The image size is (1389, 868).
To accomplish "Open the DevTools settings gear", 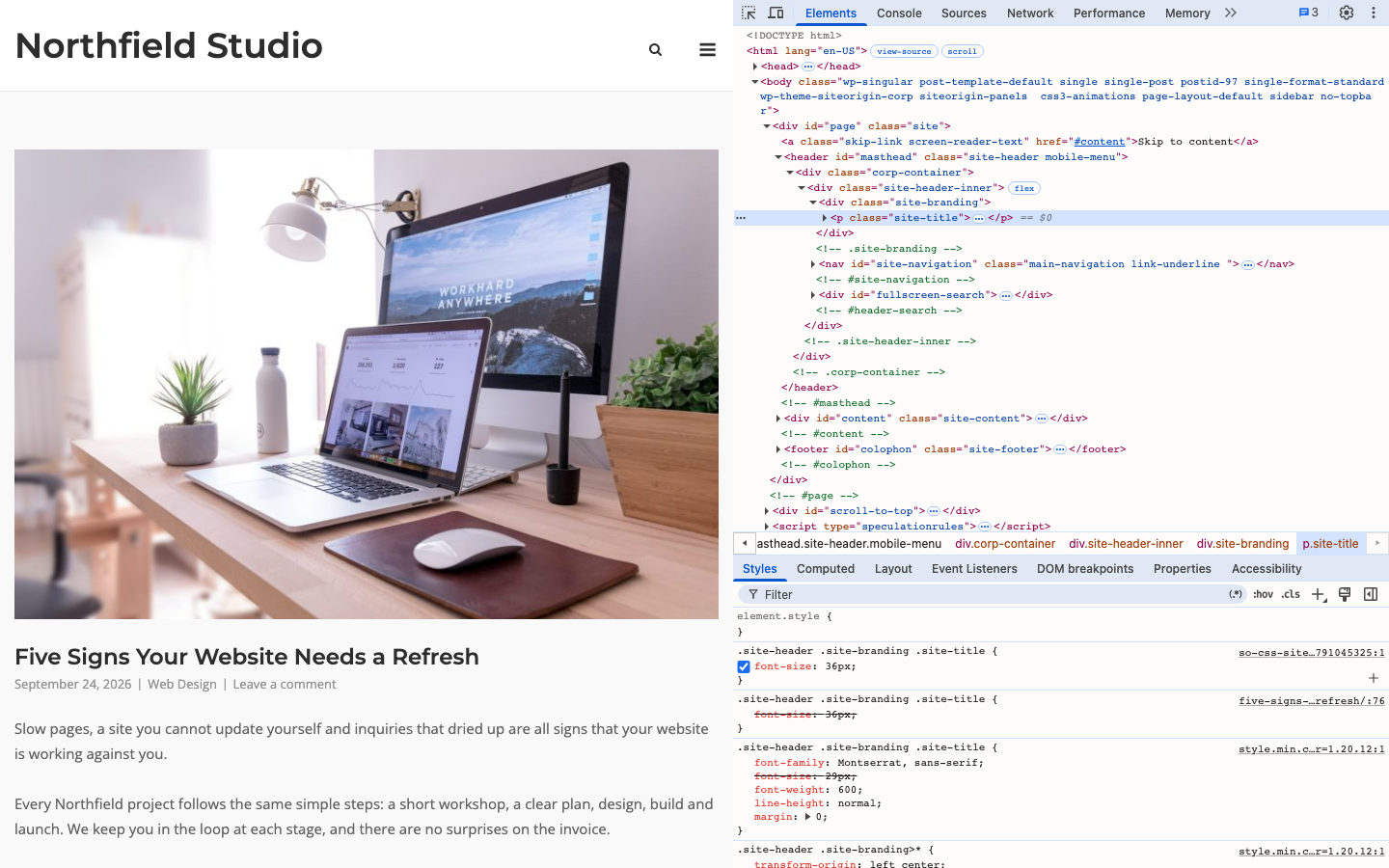I will 1347,13.
